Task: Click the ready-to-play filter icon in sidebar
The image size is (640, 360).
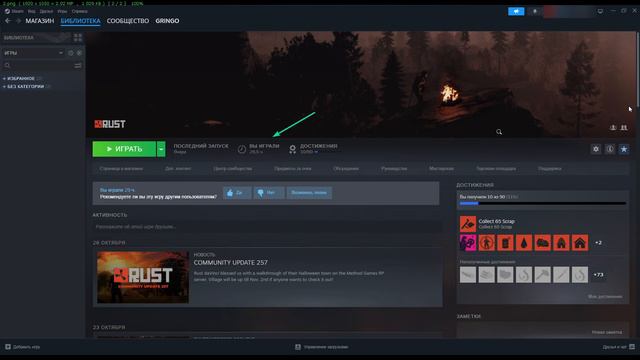Action: click(x=79, y=53)
